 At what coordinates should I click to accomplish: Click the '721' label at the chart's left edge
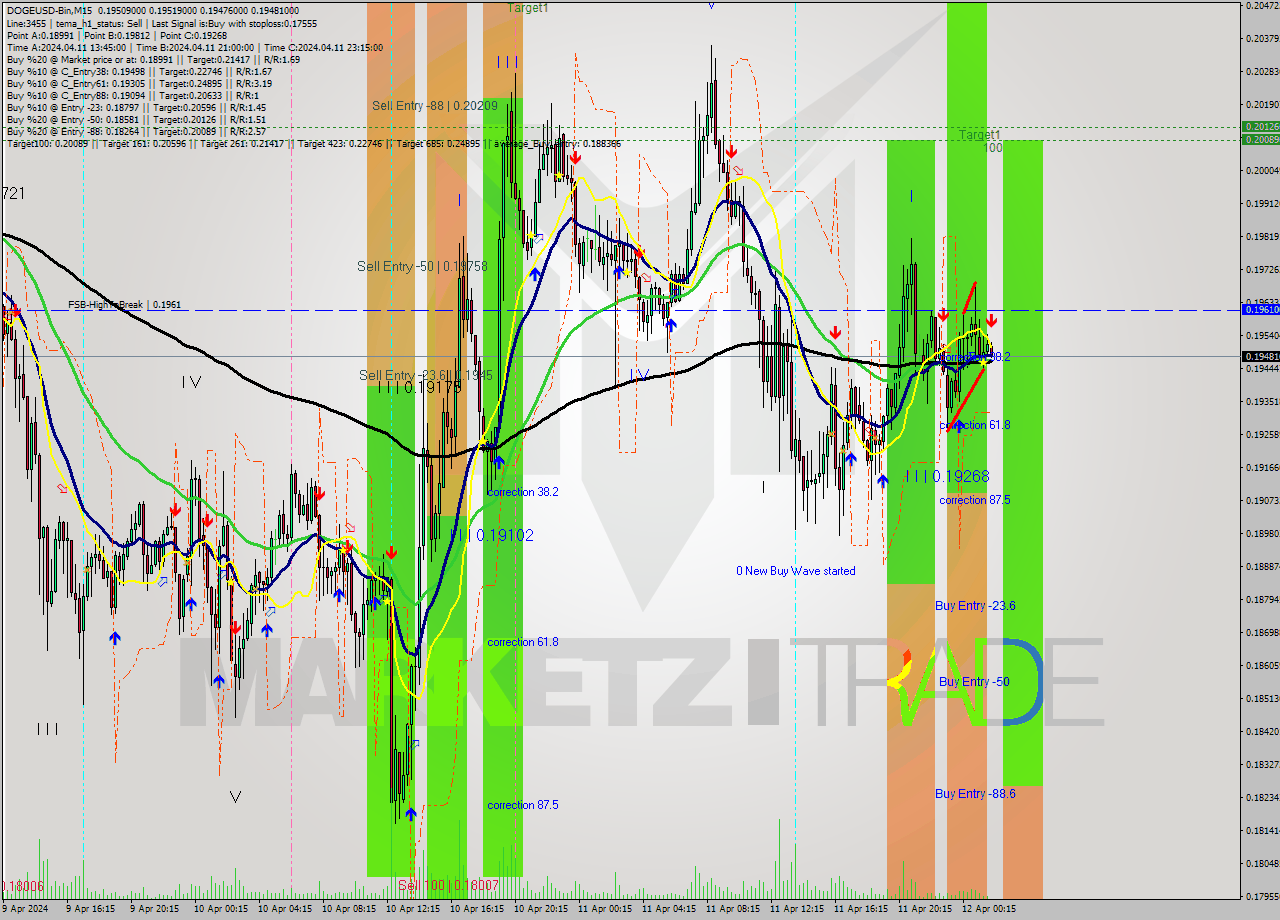point(13,192)
